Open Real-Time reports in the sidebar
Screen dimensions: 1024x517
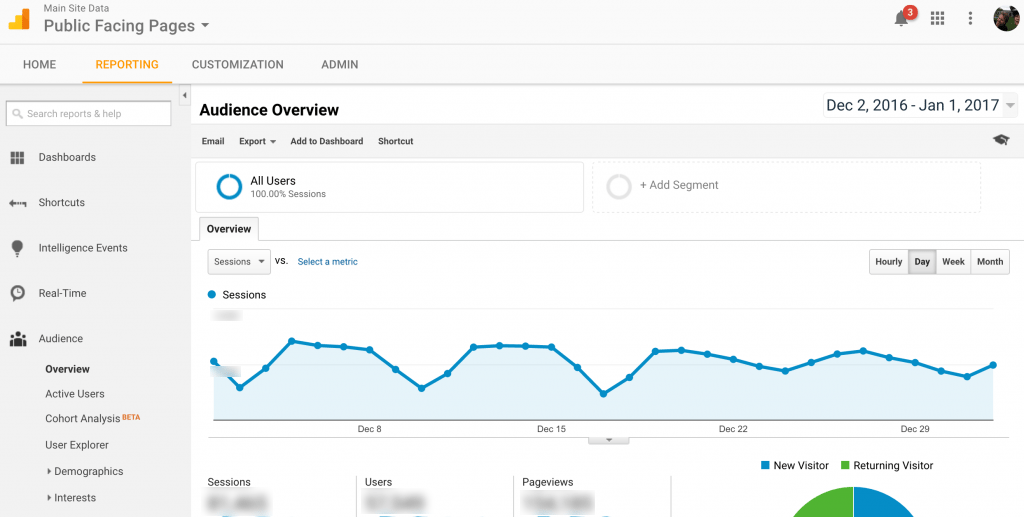tap(62, 293)
